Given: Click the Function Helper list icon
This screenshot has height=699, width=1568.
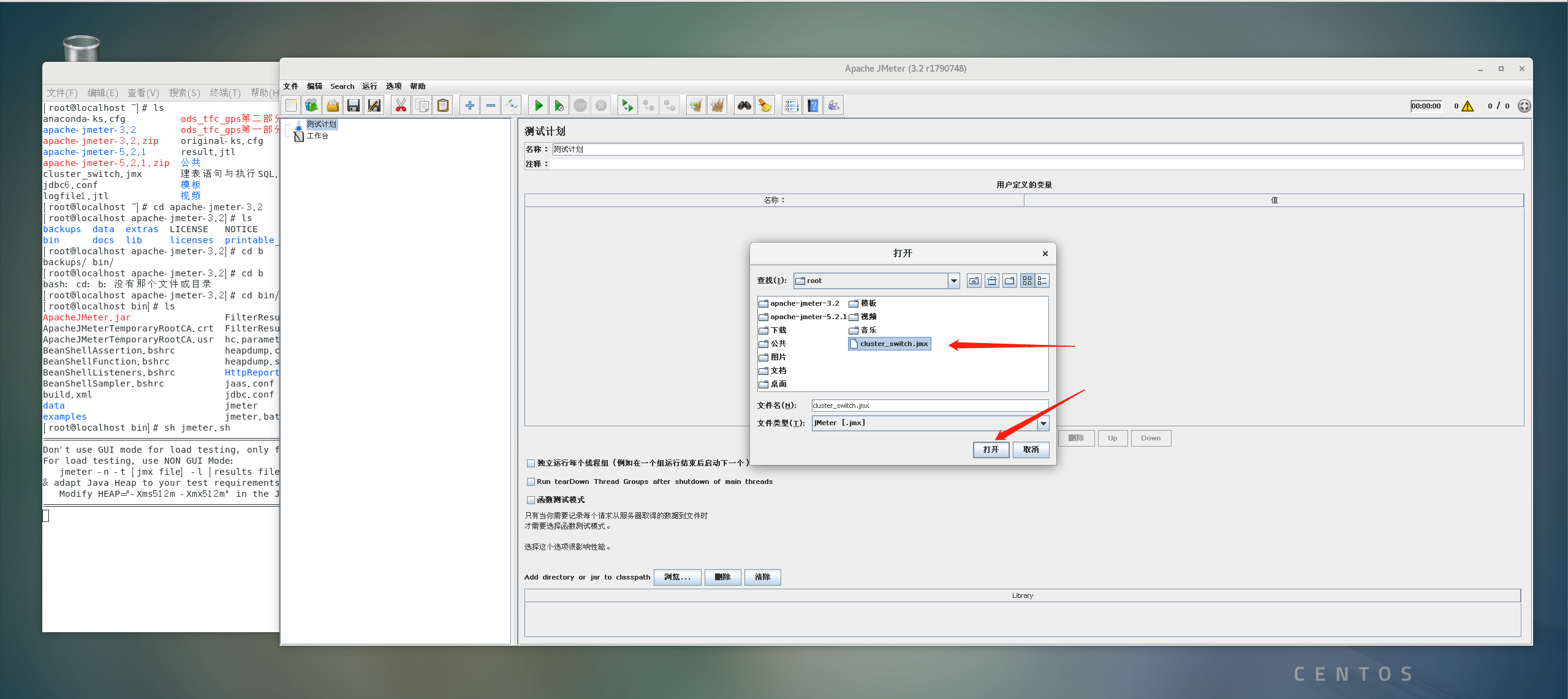Looking at the screenshot, I should tap(792, 106).
